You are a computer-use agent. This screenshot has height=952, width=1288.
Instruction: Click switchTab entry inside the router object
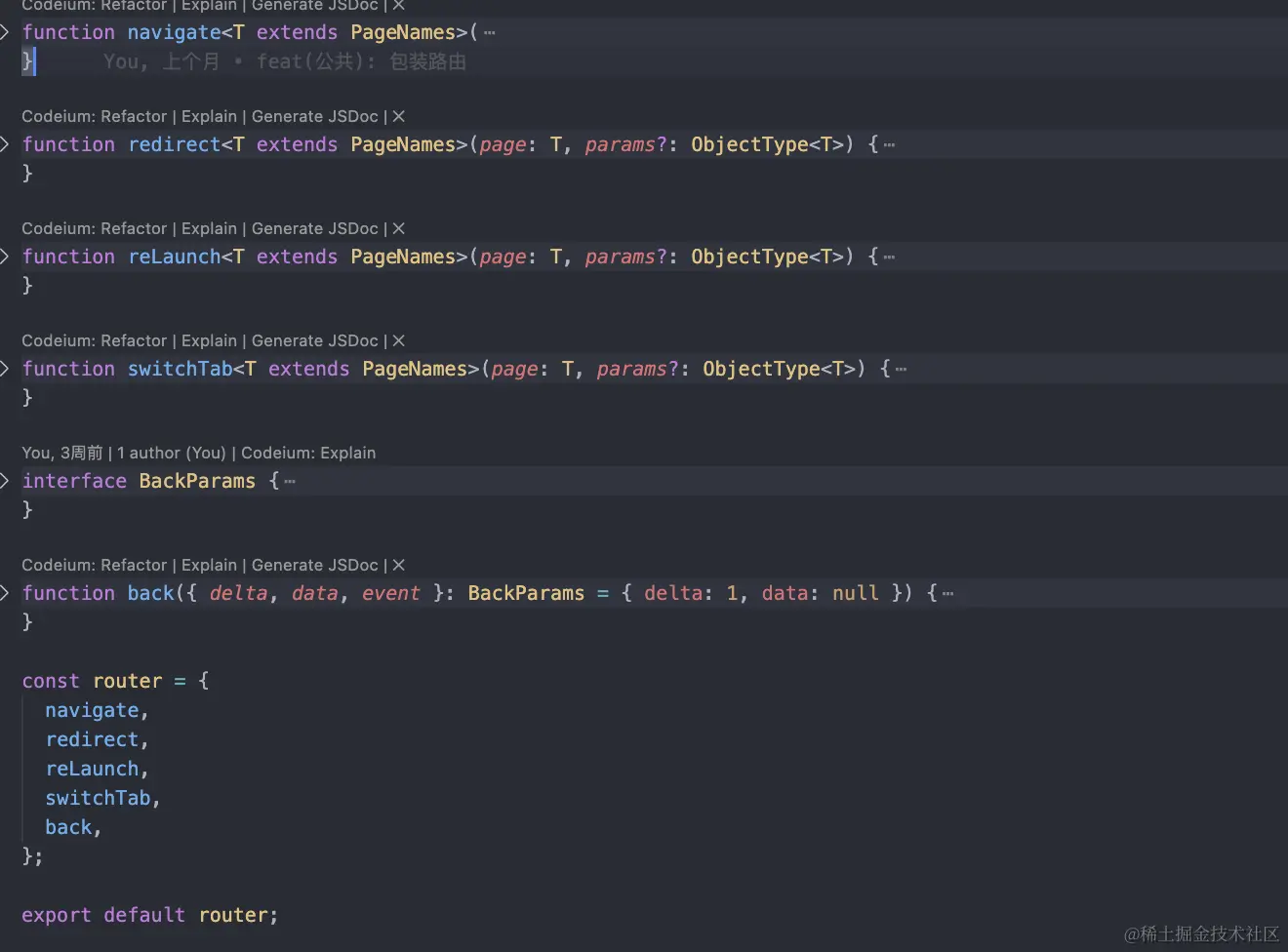98,798
